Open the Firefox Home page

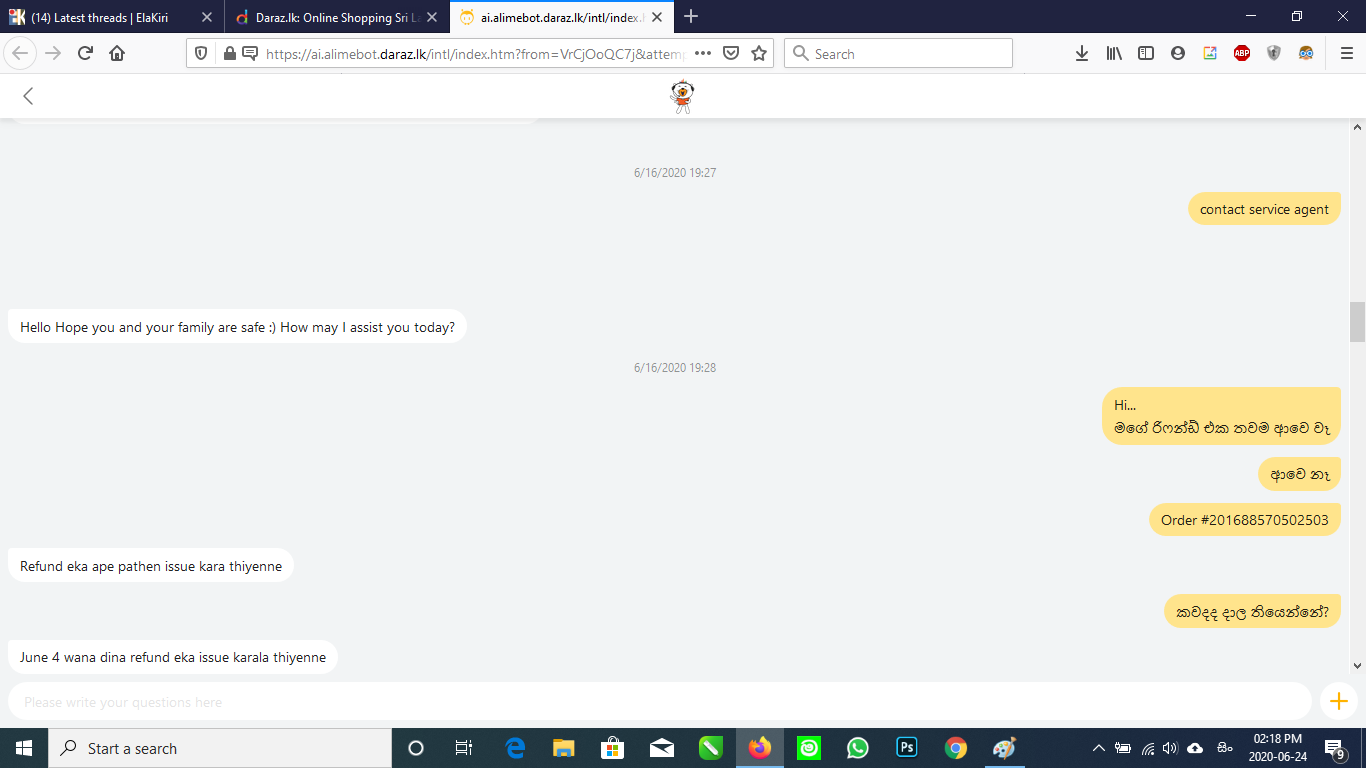click(117, 53)
